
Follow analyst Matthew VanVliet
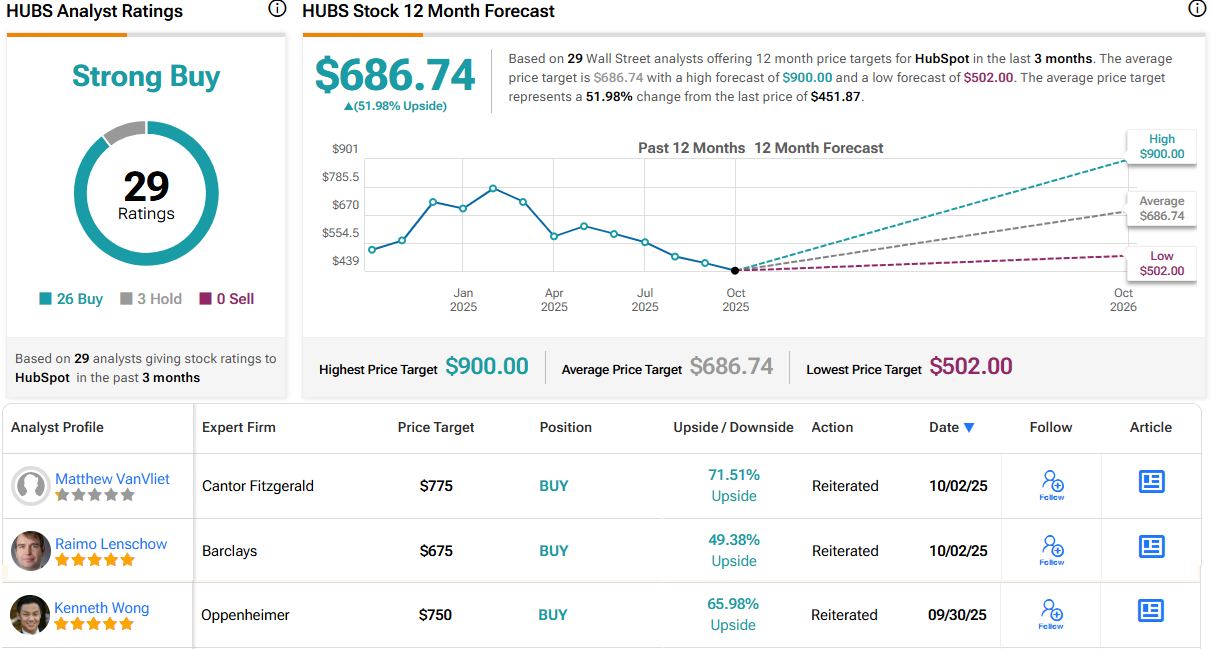click(1051, 484)
